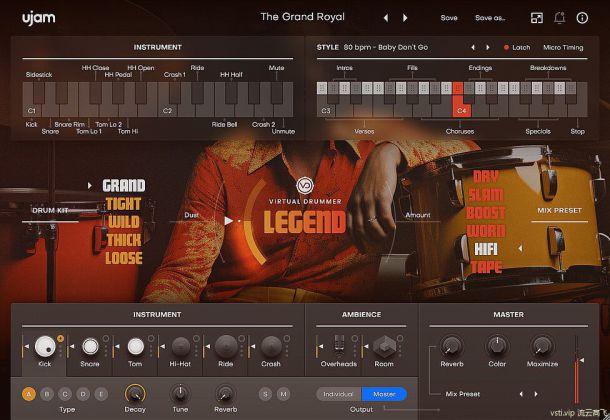The width and height of the screenshot is (610, 420).
Task: Select the Tom instrument knob
Action: click(x=136, y=346)
